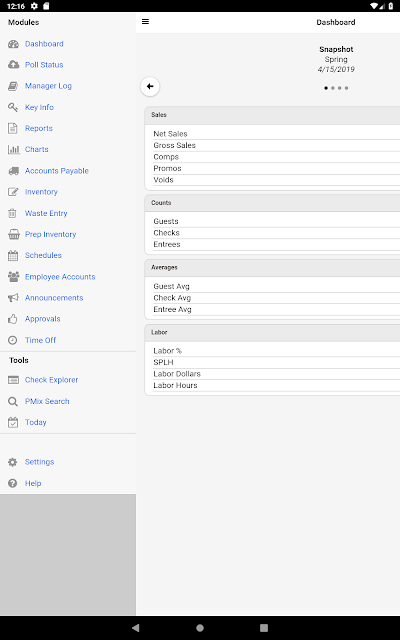Open the Check Explorer tool
Screen dimensions: 400x640
pos(51,380)
